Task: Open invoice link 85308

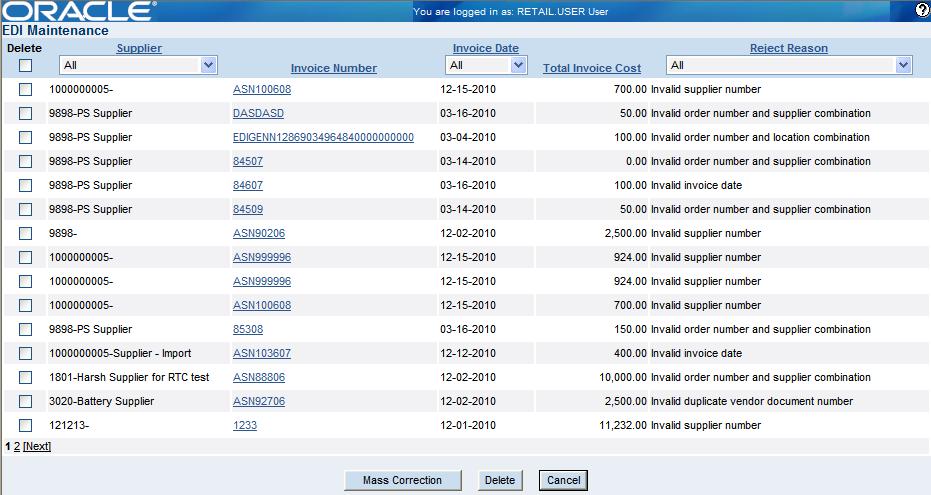Action: click(248, 329)
